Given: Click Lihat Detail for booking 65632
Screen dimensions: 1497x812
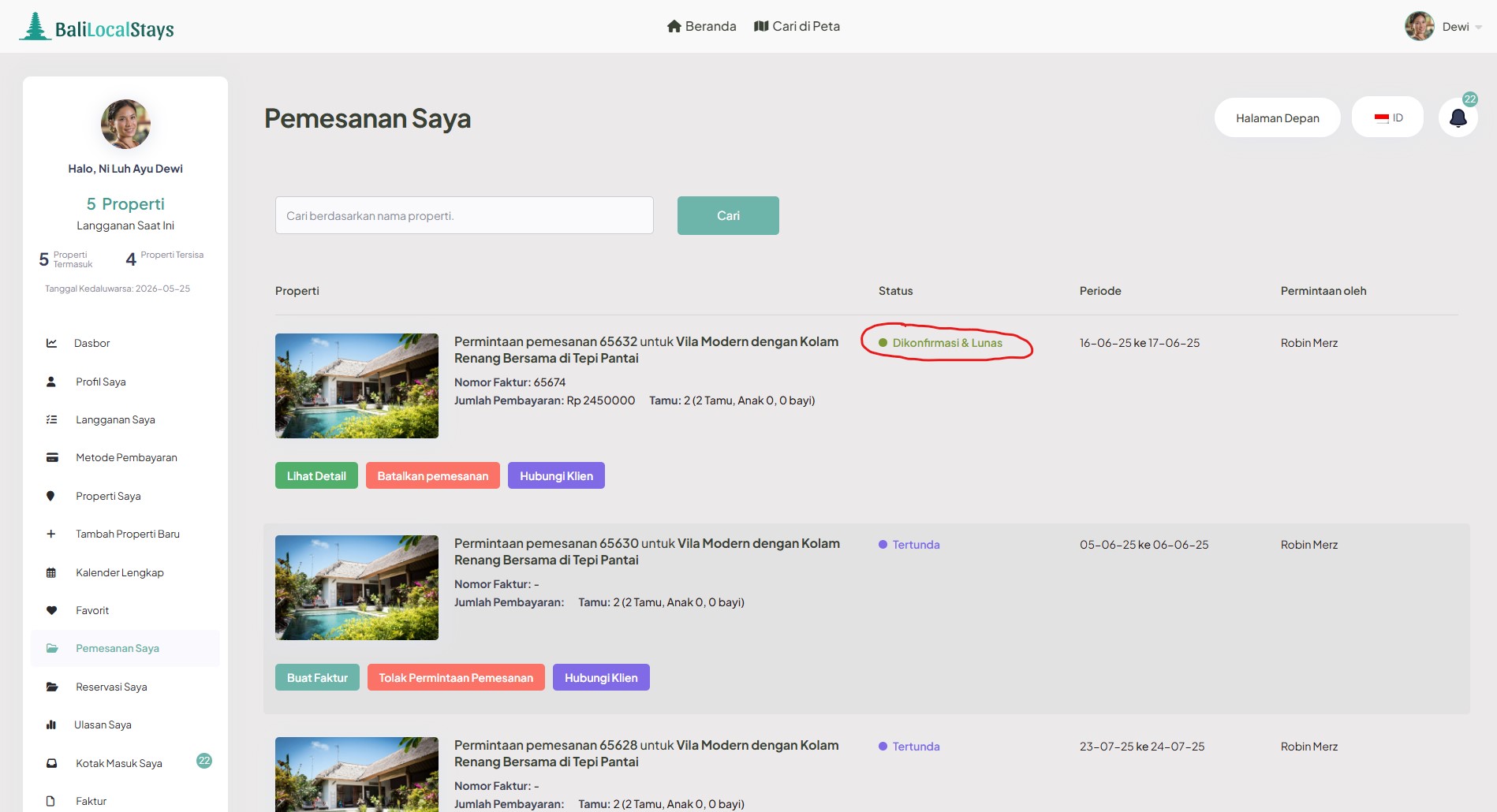Looking at the screenshot, I should pos(316,475).
